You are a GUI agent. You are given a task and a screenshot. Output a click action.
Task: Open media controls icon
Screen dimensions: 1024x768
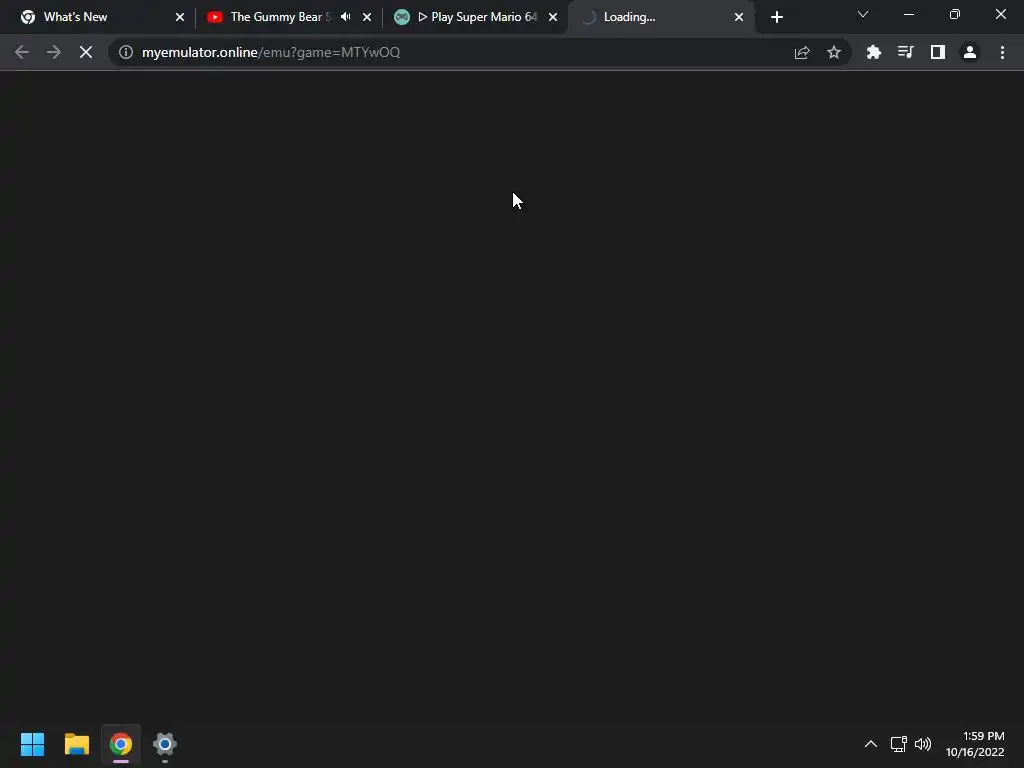pos(906,52)
